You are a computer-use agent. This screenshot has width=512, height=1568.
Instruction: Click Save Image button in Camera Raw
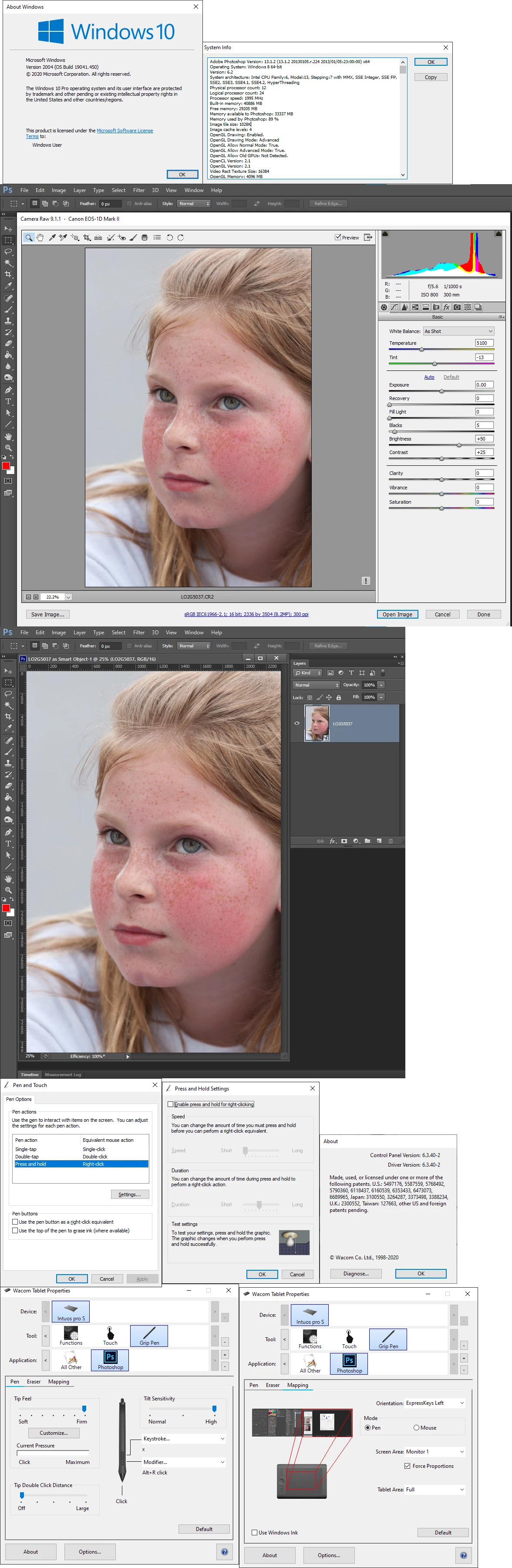point(47,614)
